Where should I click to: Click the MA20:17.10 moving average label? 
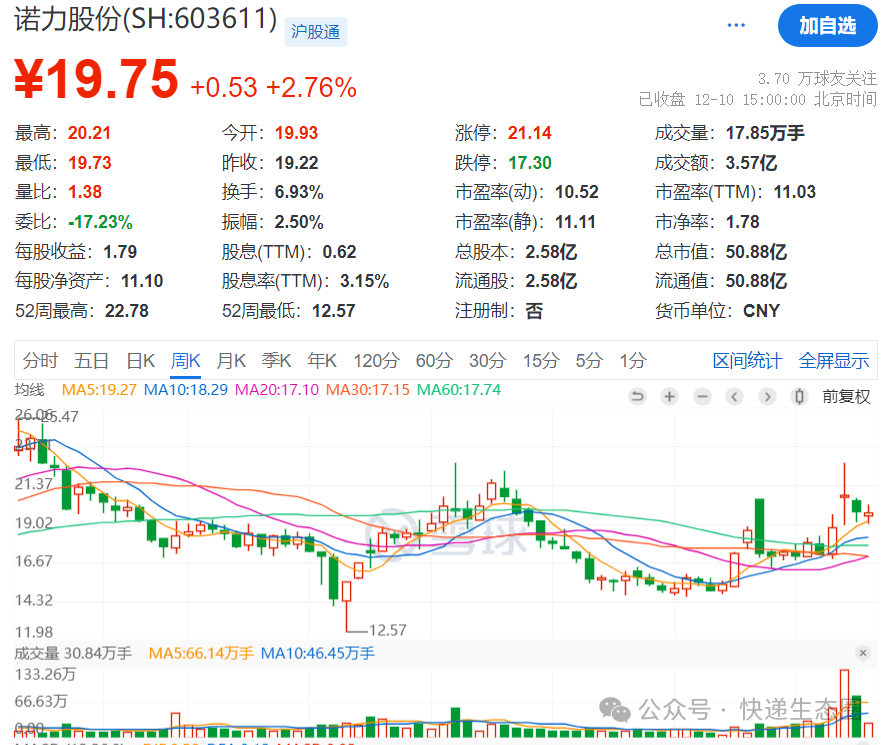[277, 390]
